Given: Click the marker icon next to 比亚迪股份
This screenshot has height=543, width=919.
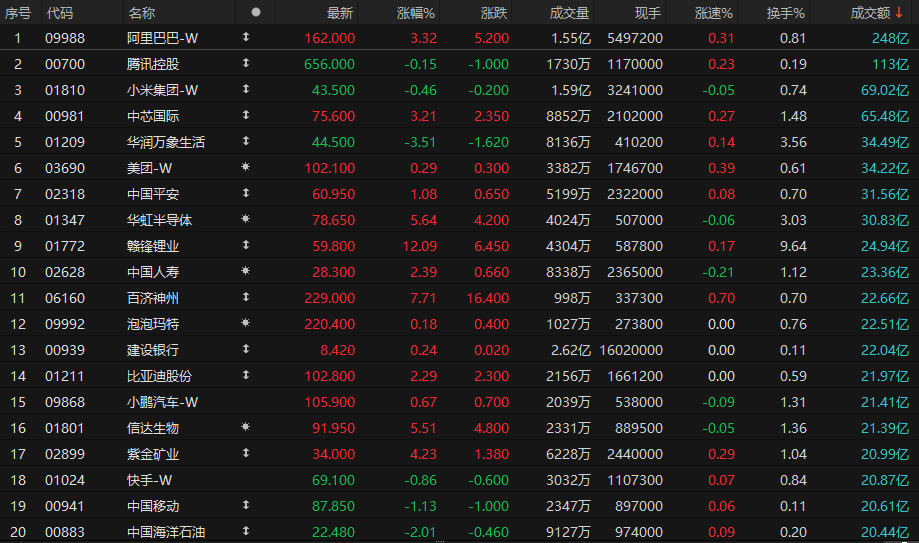Looking at the screenshot, I should [x=246, y=374].
